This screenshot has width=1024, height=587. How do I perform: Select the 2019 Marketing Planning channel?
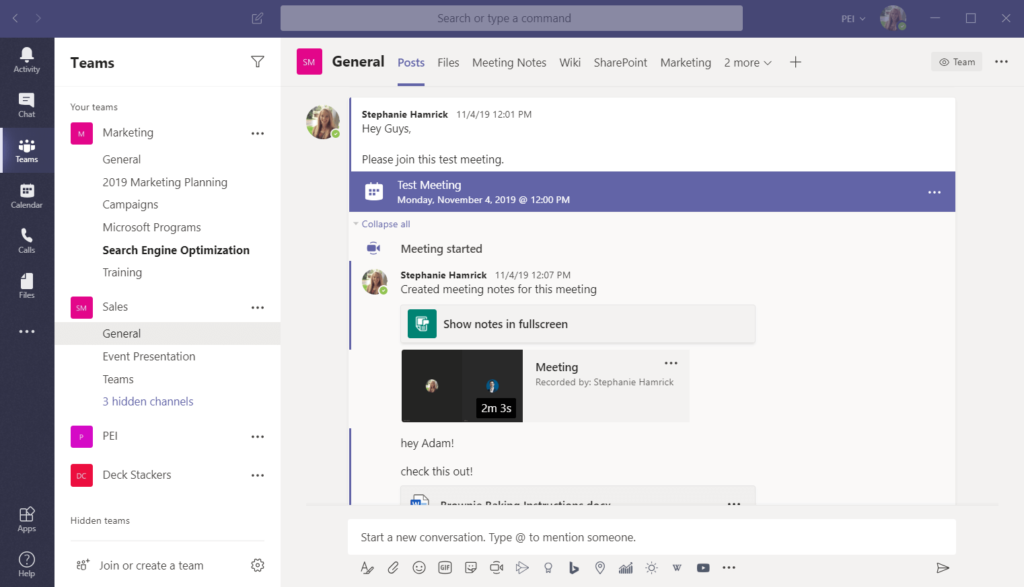[x=165, y=182]
